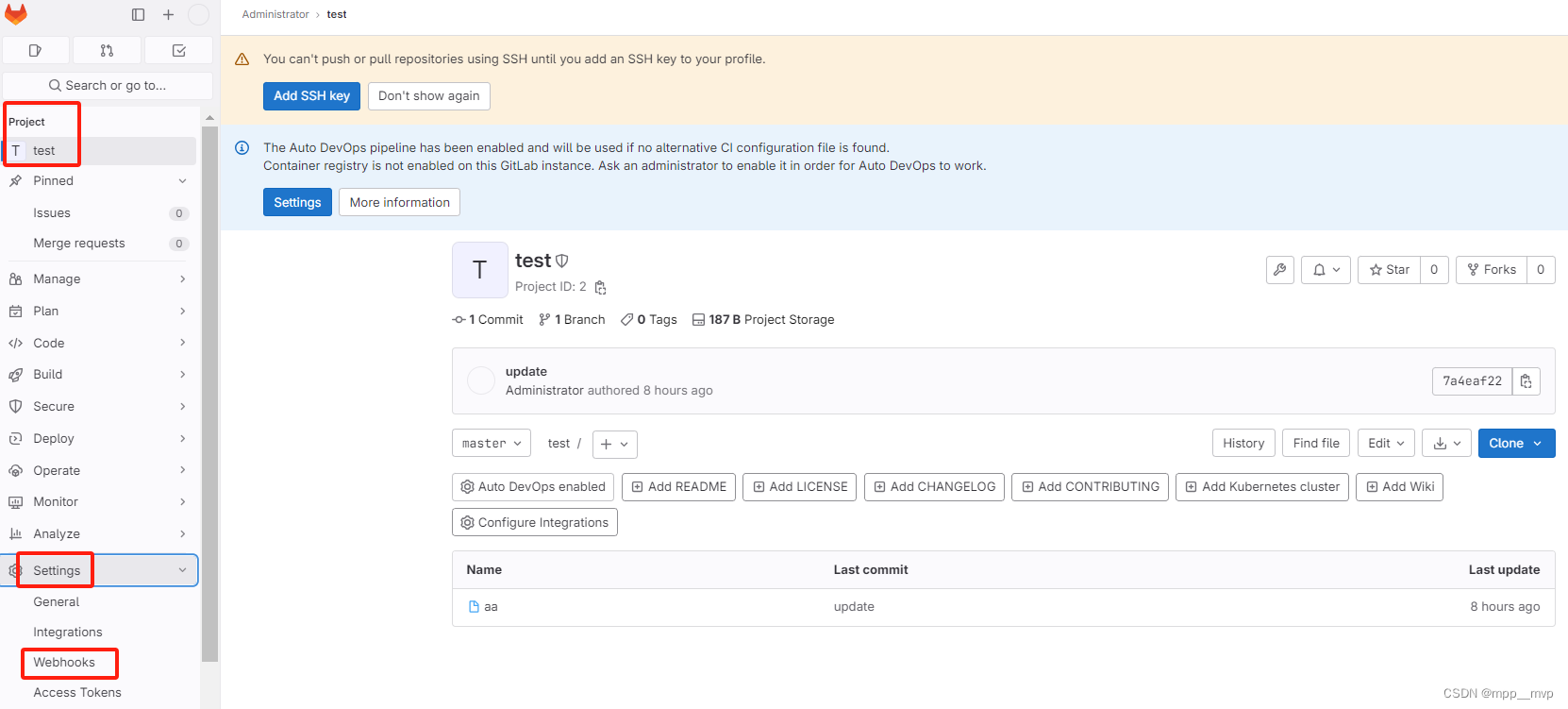Image resolution: width=1568 pixels, height=709 pixels.
Task: Open the update commit title link
Action: click(x=526, y=371)
